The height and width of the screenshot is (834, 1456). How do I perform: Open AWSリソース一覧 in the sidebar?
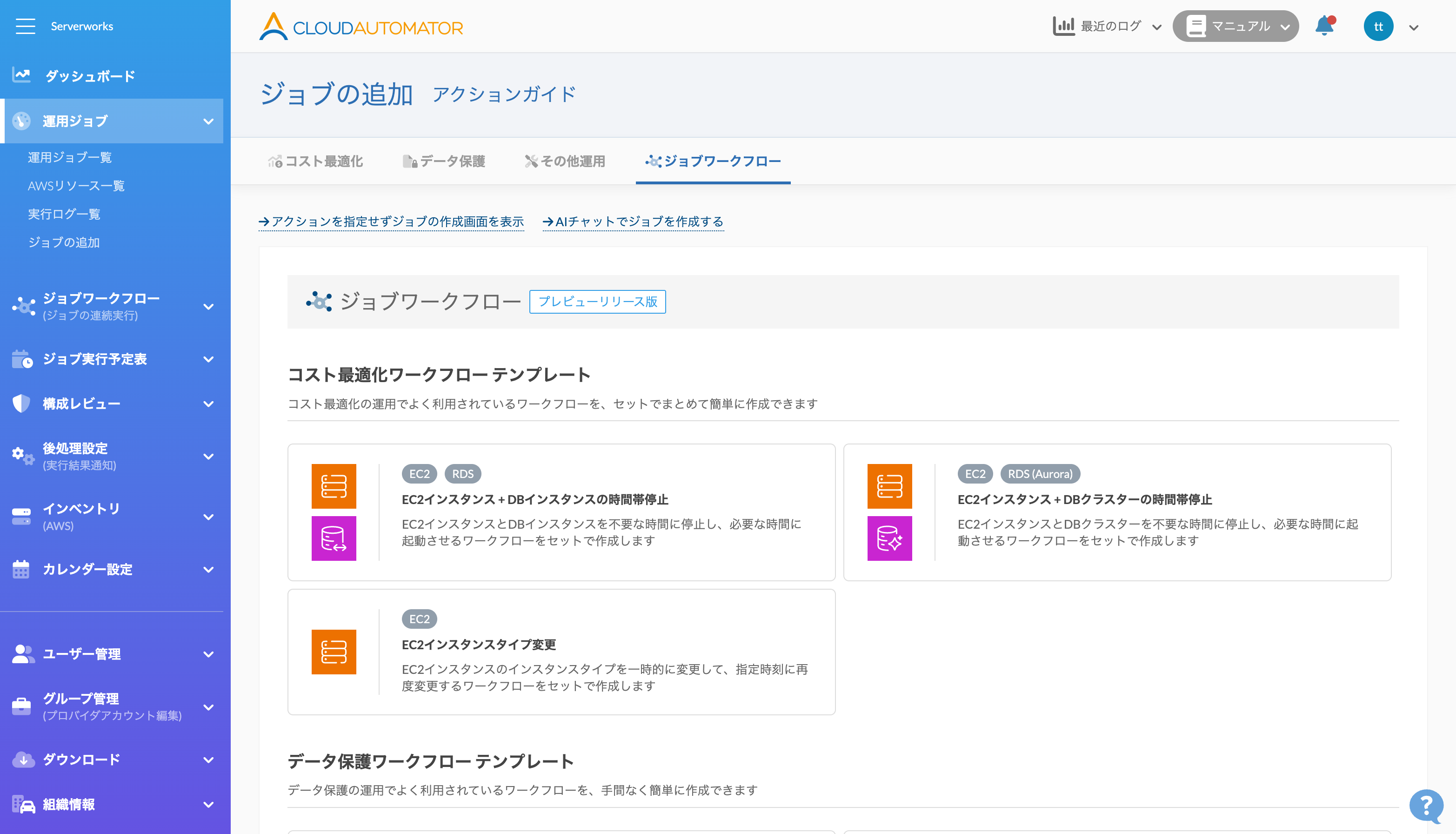(76, 186)
